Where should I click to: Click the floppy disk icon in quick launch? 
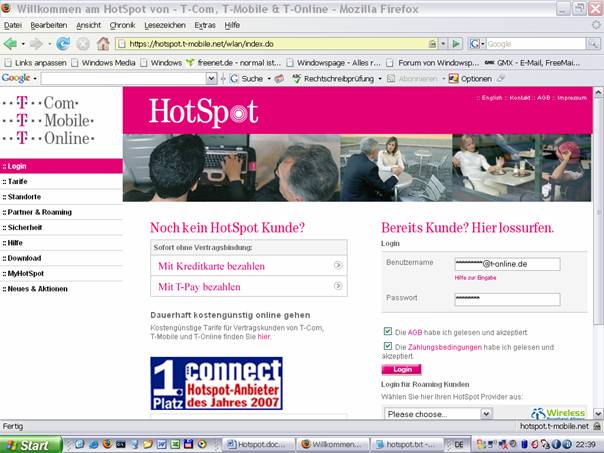[188, 444]
